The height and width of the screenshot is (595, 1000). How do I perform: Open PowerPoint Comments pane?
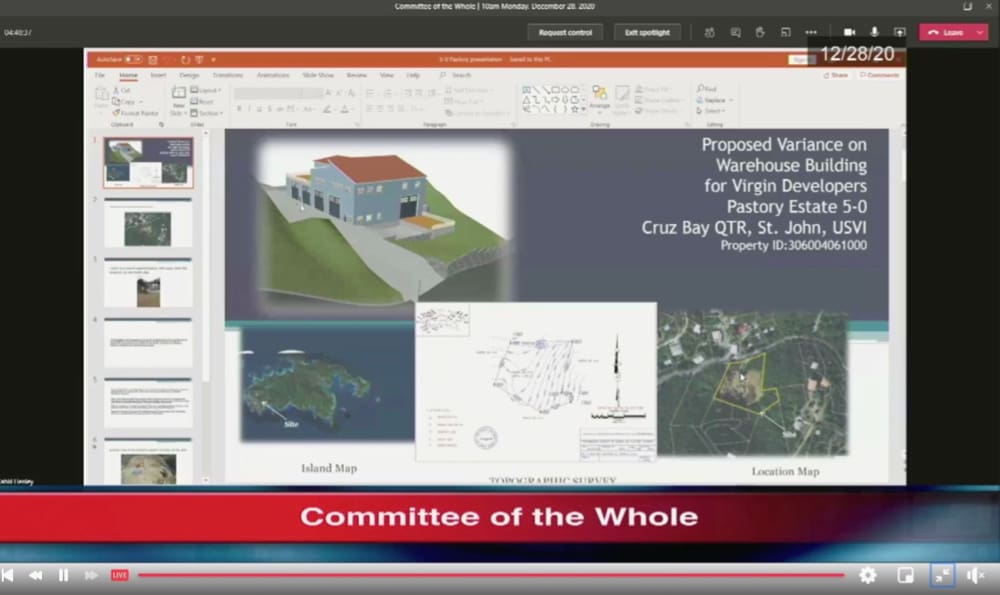pos(879,75)
